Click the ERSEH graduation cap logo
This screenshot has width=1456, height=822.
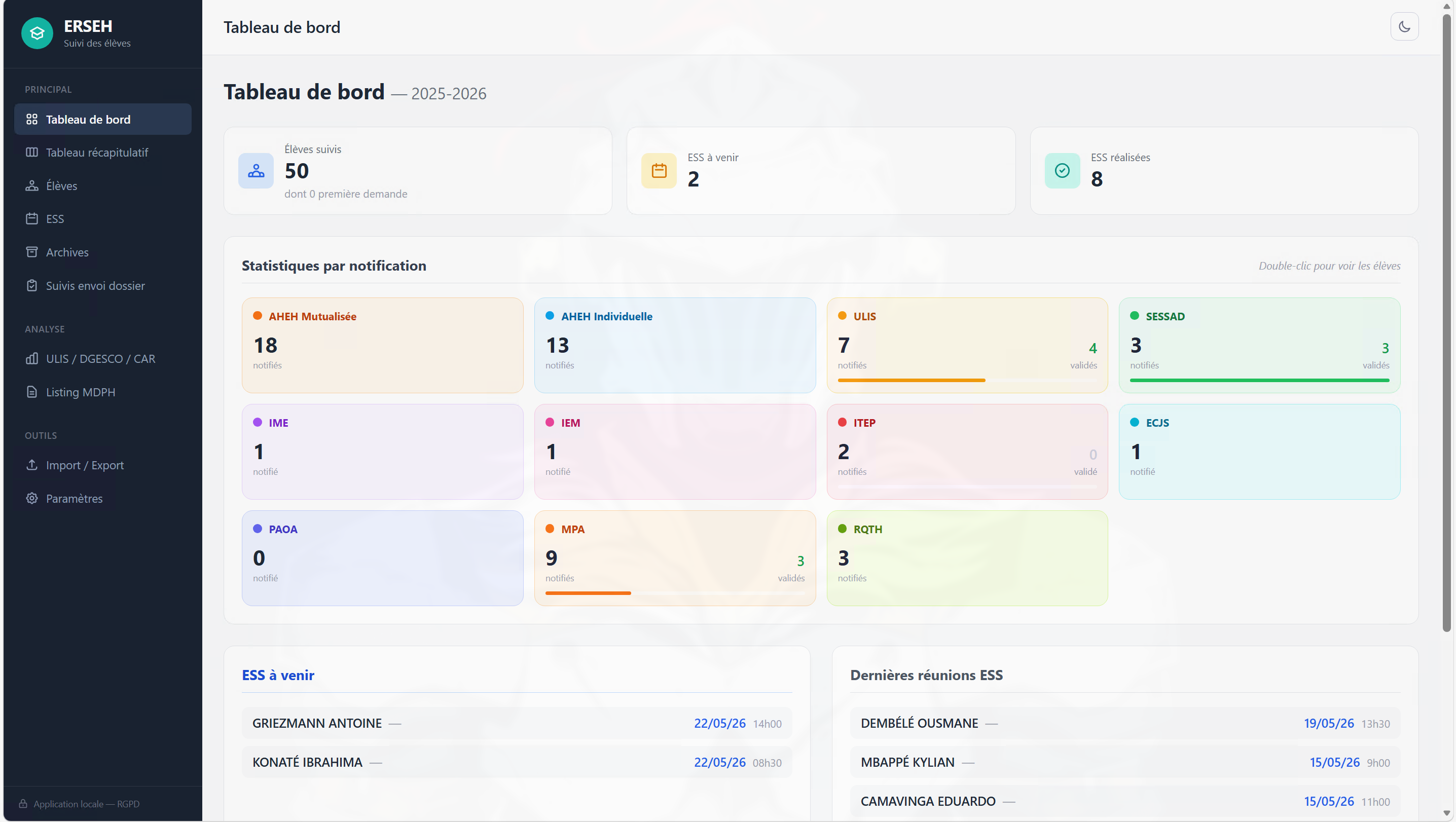click(38, 33)
